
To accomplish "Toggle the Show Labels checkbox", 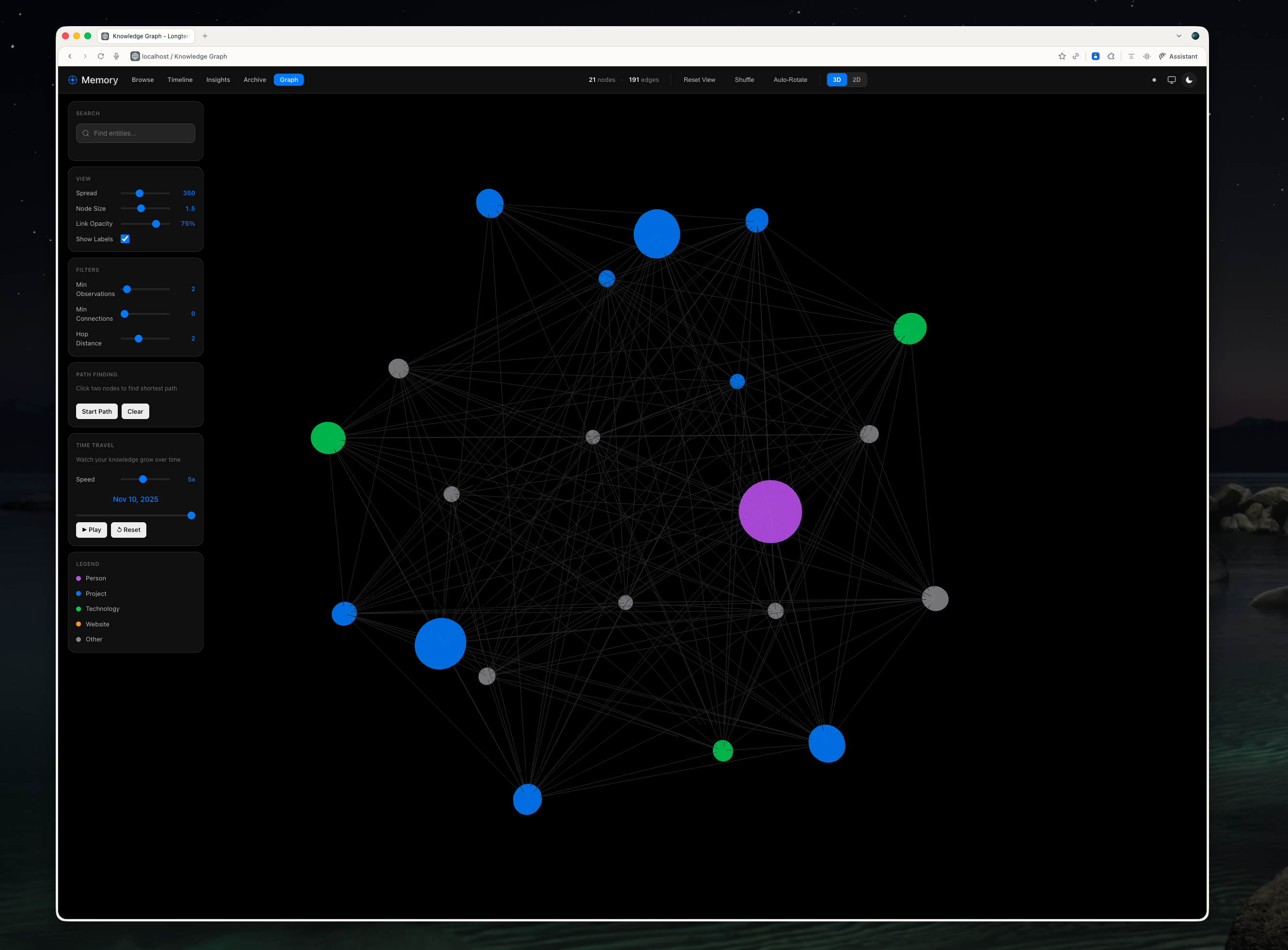I will click(125, 239).
